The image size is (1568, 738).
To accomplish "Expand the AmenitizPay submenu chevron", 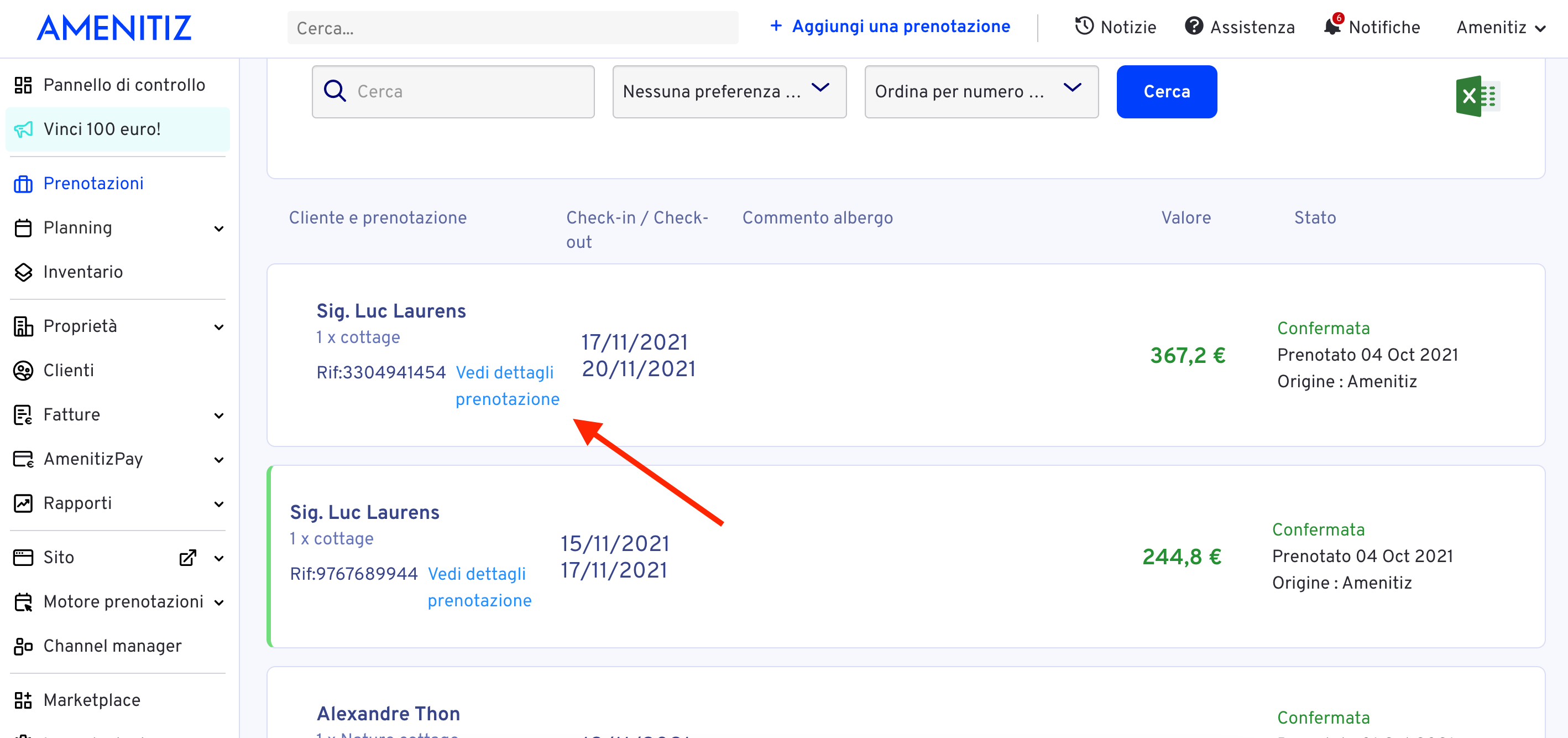I will tap(219, 460).
